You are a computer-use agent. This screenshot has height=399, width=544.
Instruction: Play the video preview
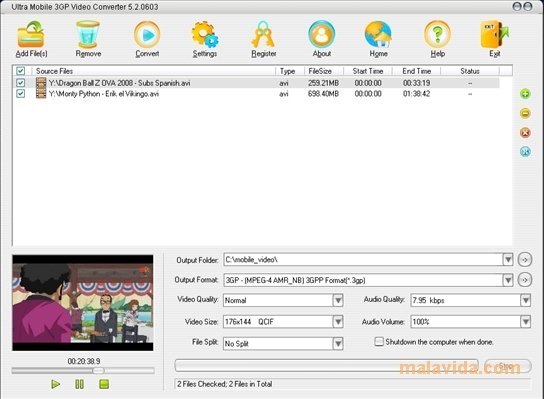(x=56, y=384)
